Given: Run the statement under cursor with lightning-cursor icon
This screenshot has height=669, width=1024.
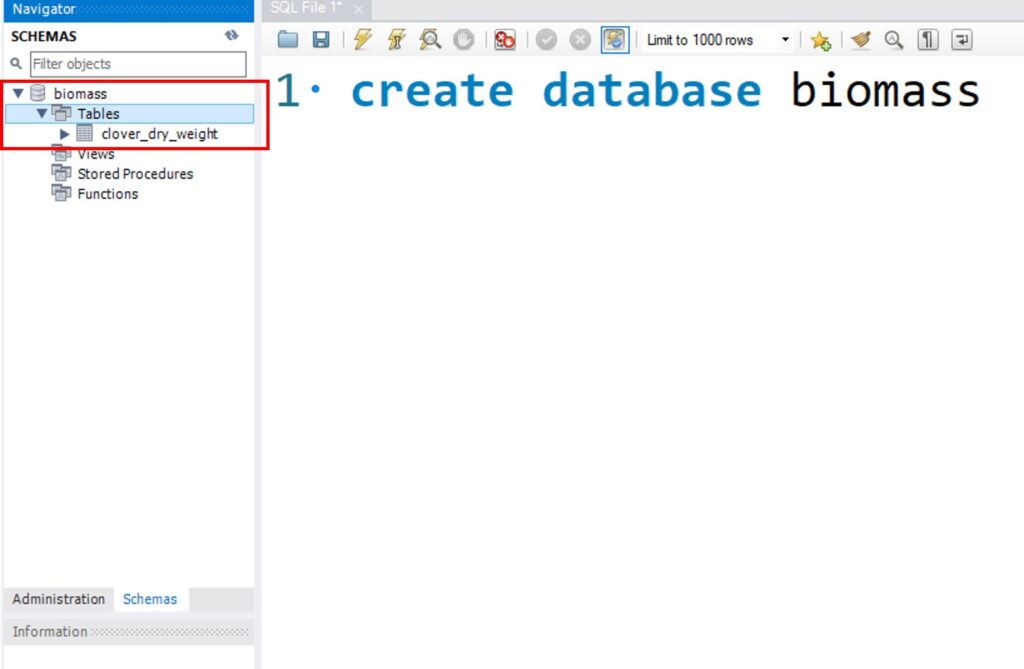Looking at the screenshot, I should coord(396,40).
